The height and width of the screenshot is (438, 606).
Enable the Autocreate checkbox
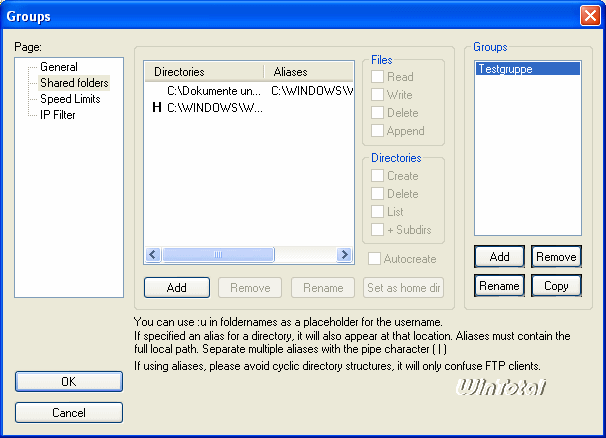pos(374,259)
